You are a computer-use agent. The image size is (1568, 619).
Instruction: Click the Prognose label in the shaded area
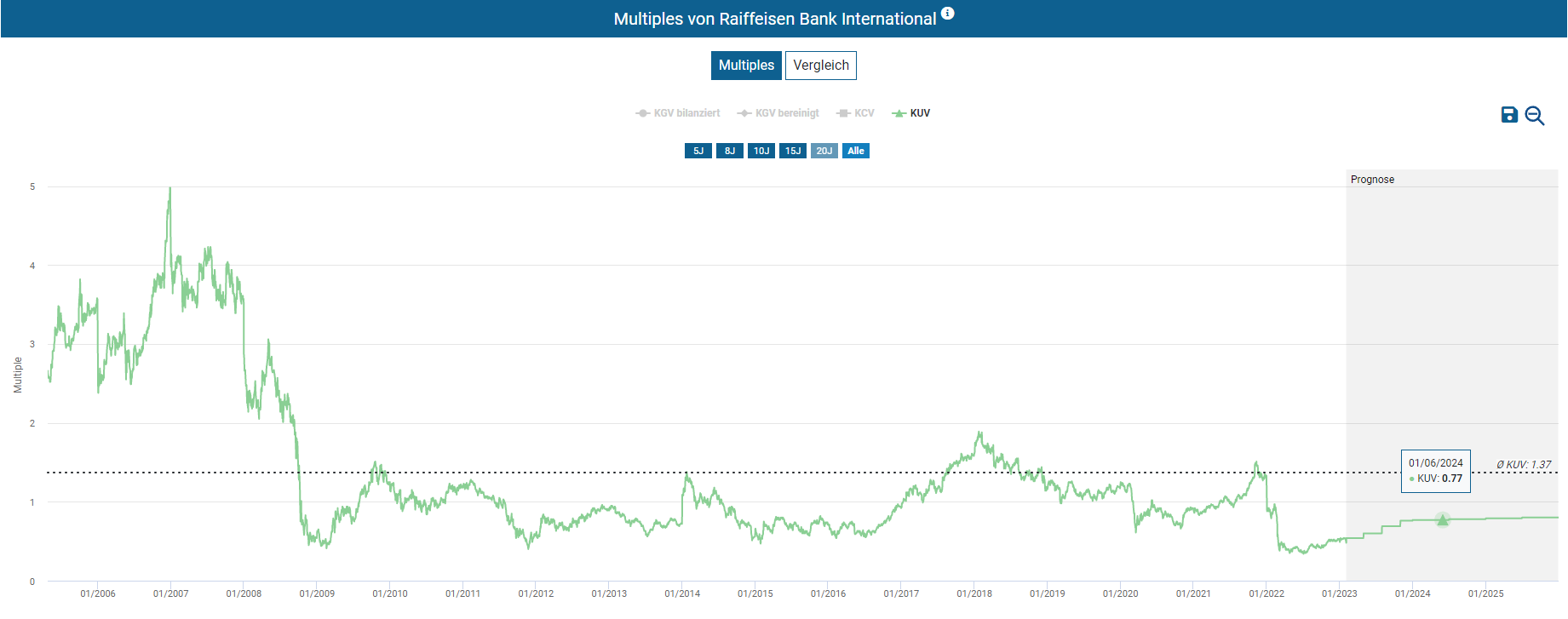1372,180
